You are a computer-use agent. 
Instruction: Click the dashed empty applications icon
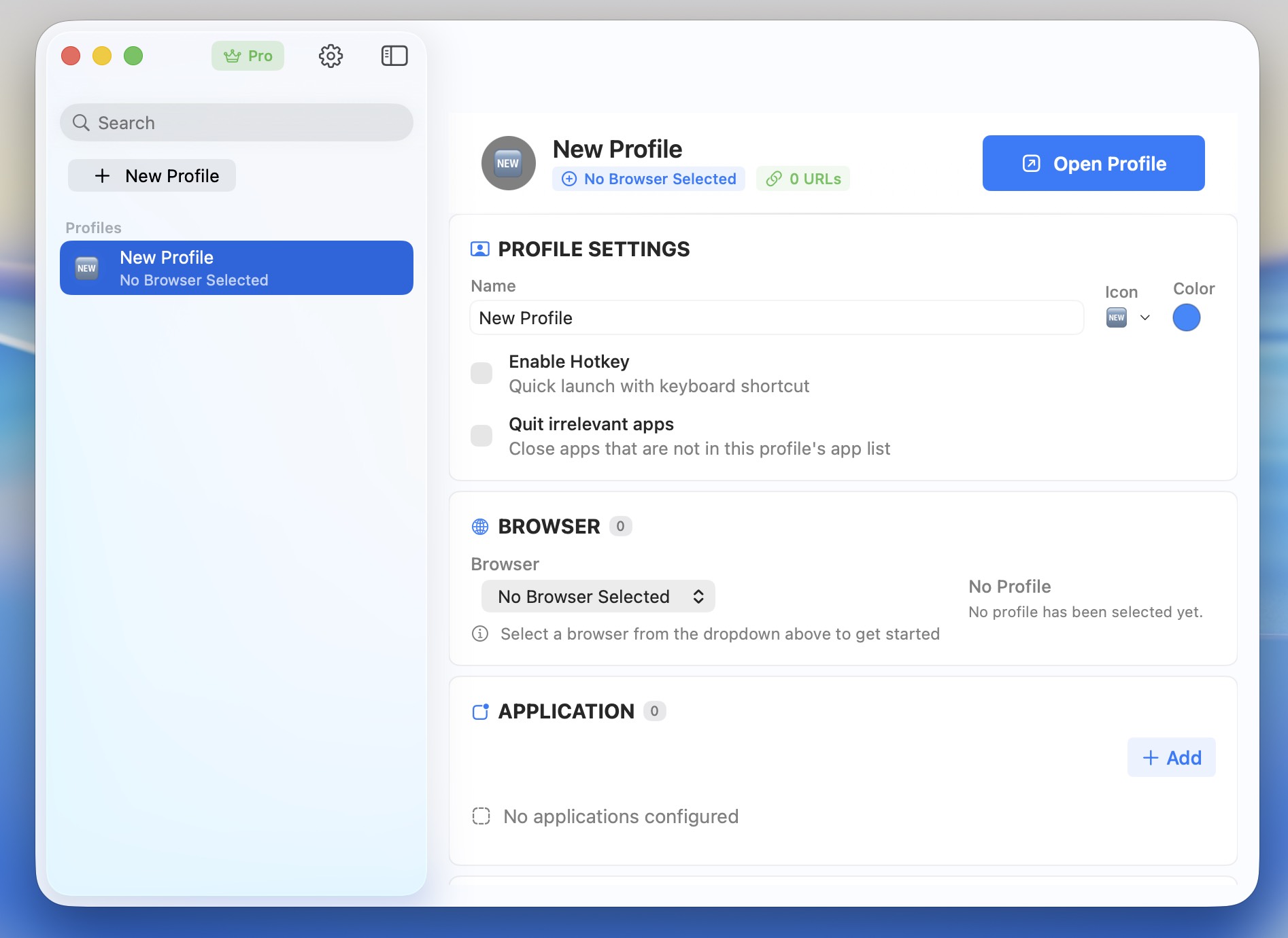pyautogui.click(x=481, y=816)
